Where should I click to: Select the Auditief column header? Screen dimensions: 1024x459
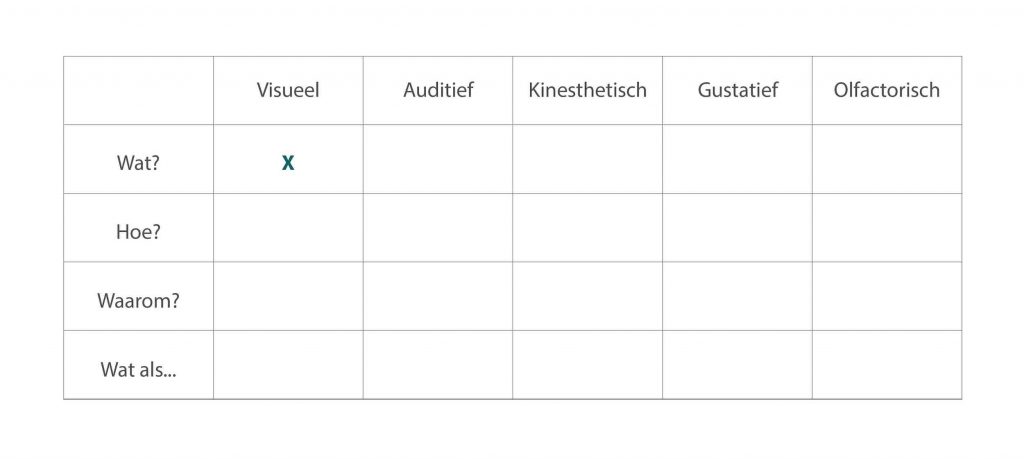438,90
